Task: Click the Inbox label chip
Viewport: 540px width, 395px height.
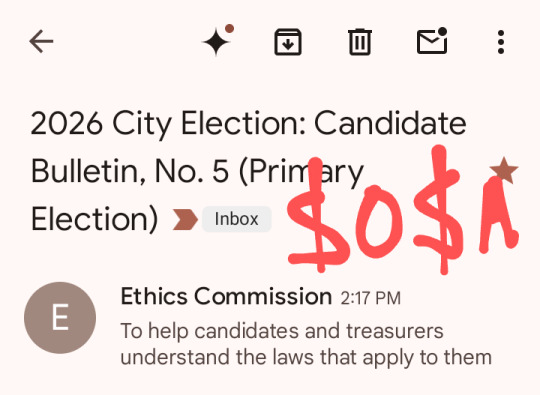Action: [x=237, y=219]
